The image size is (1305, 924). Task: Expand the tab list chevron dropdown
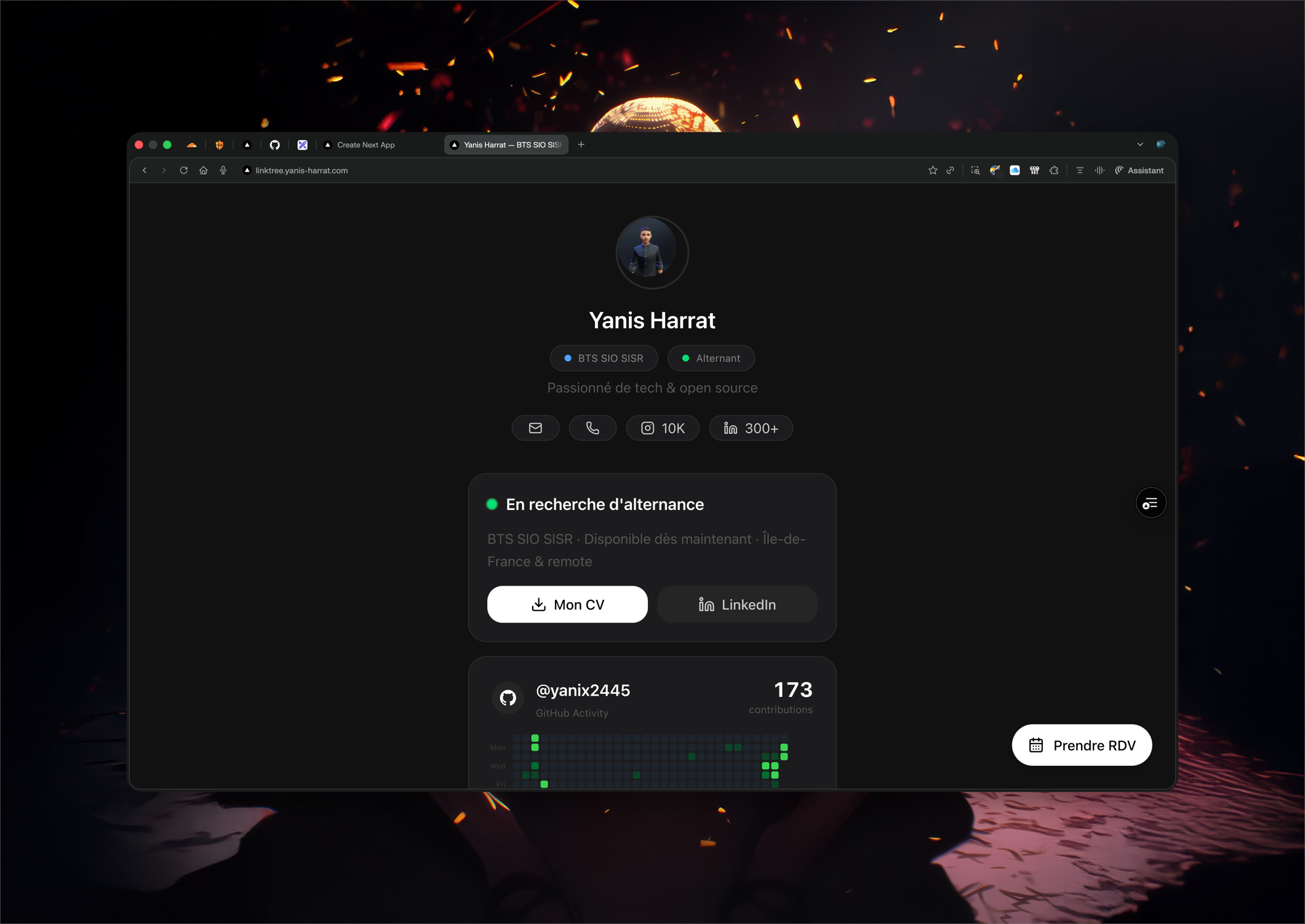coord(1140,145)
